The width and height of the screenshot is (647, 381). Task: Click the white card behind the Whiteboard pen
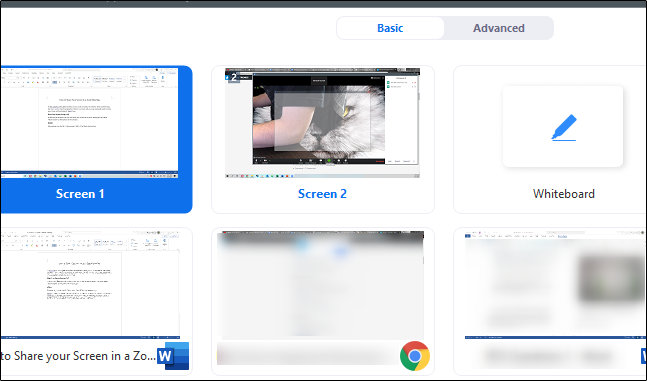(x=563, y=126)
